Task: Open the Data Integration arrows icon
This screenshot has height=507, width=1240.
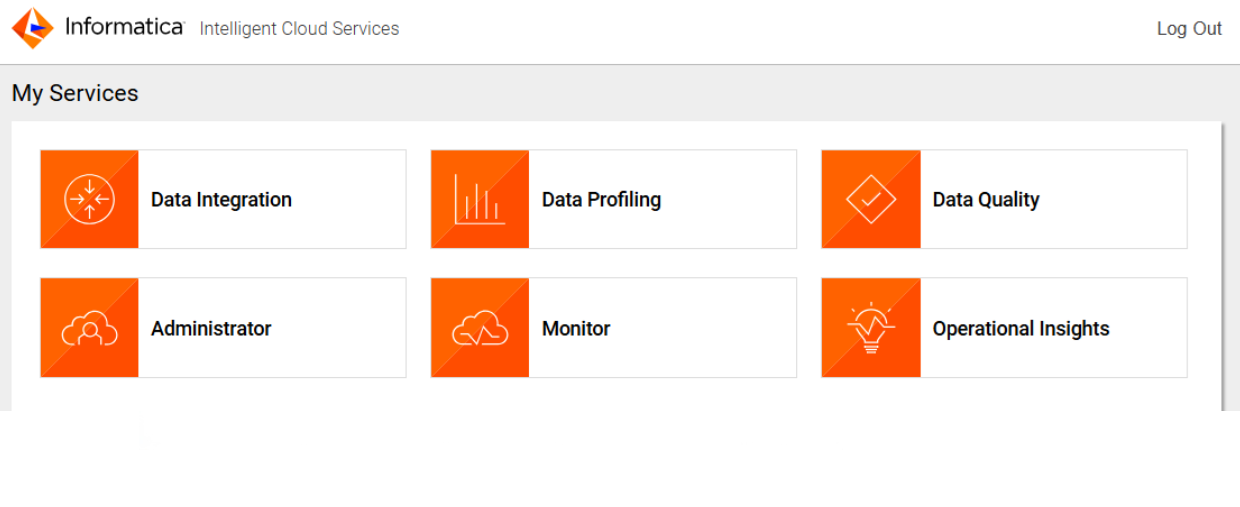Action: click(89, 199)
